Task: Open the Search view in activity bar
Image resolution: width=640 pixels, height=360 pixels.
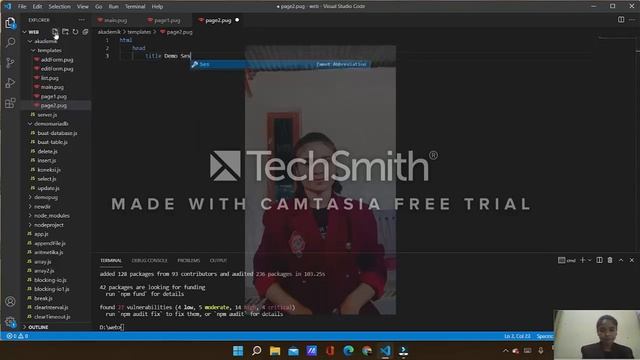Action: pyautogui.click(x=10, y=42)
